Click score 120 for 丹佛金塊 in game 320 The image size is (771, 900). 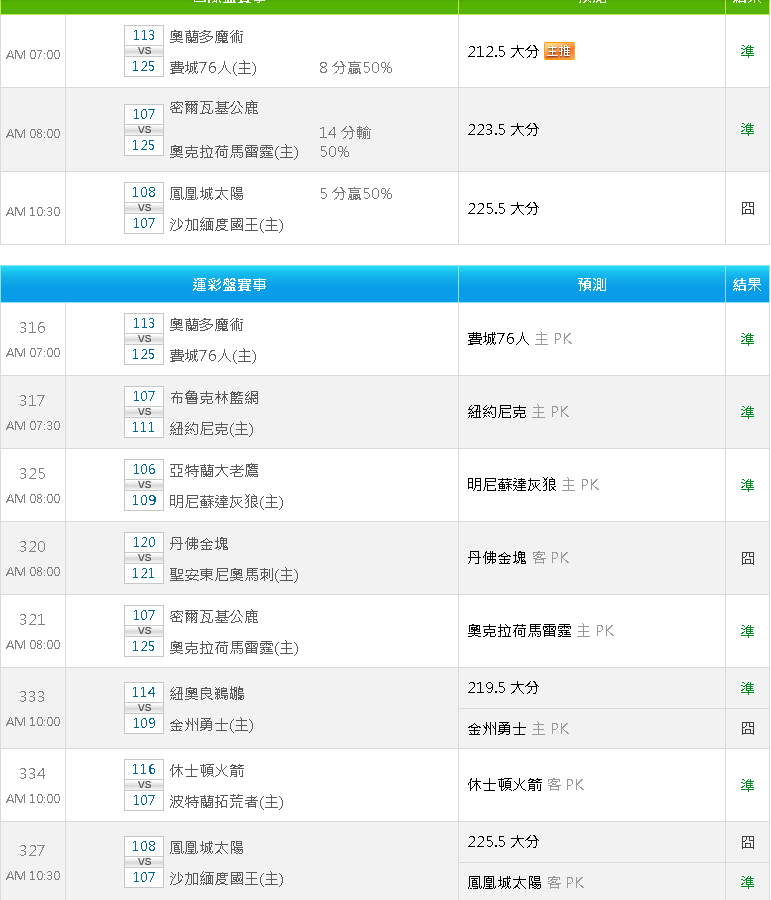coord(144,542)
